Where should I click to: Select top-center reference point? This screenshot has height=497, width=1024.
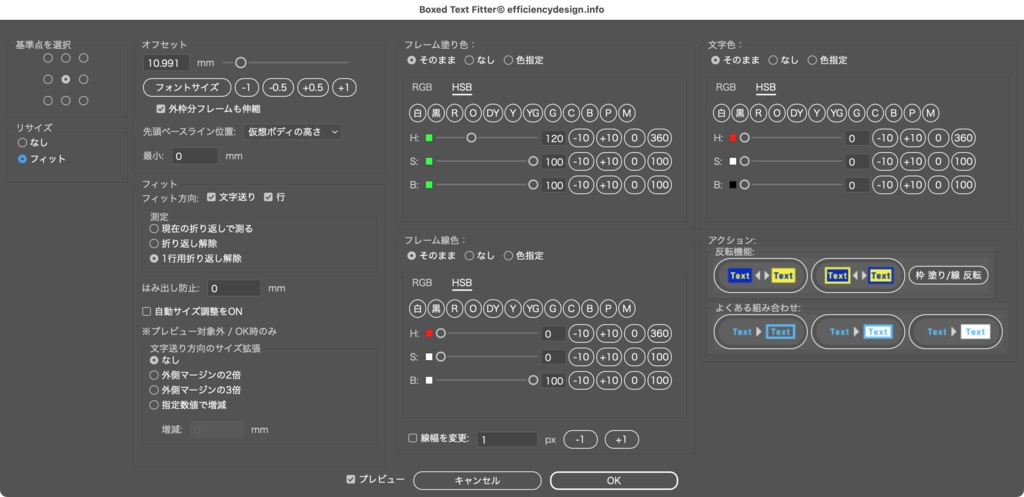[x=65, y=58]
